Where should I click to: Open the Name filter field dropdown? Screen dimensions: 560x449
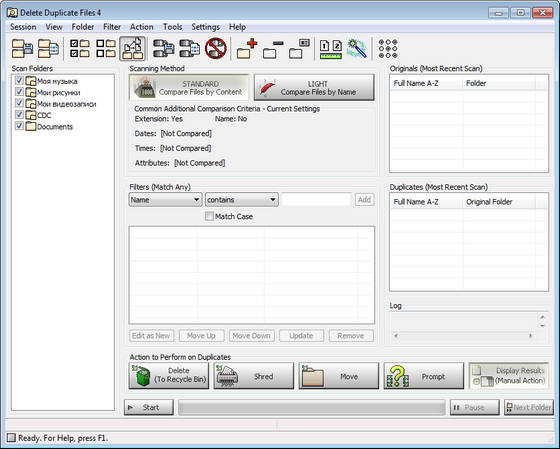click(x=165, y=200)
